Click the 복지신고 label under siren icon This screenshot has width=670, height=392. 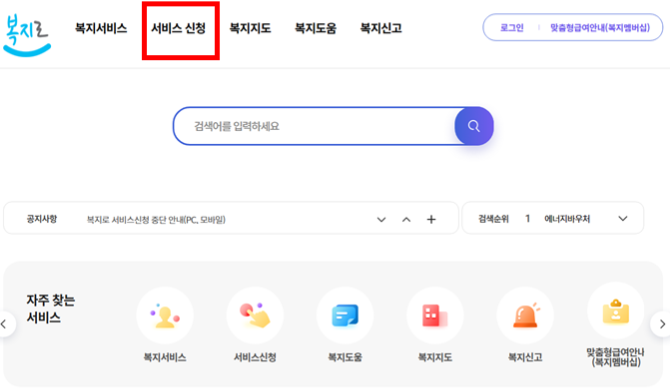pos(525,357)
